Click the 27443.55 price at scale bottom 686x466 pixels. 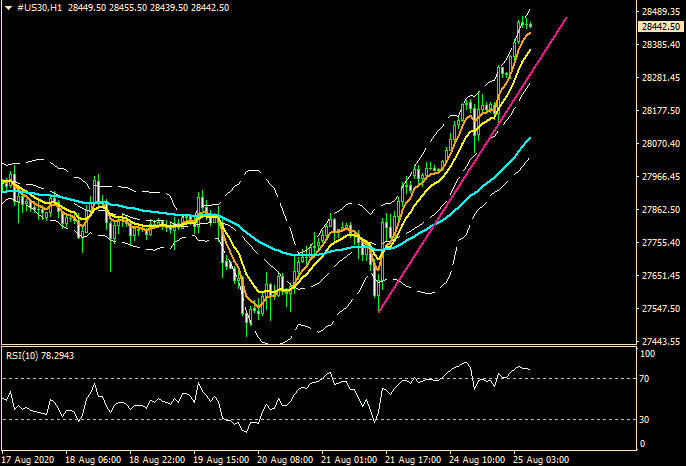point(657,341)
